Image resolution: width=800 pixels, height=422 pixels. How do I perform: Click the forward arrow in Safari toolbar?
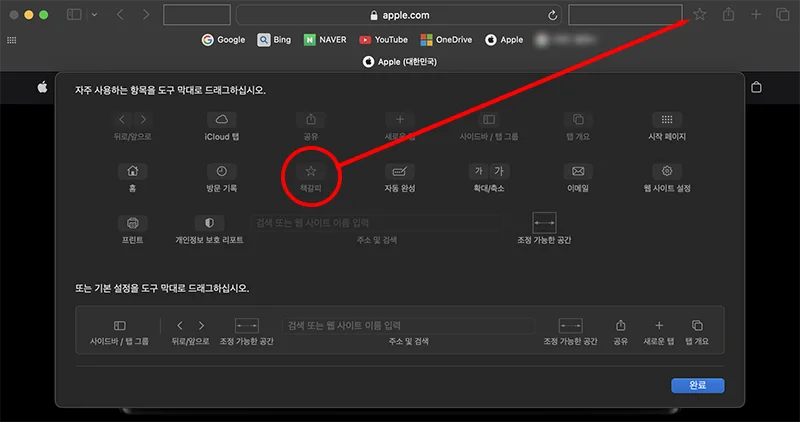(146, 15)
